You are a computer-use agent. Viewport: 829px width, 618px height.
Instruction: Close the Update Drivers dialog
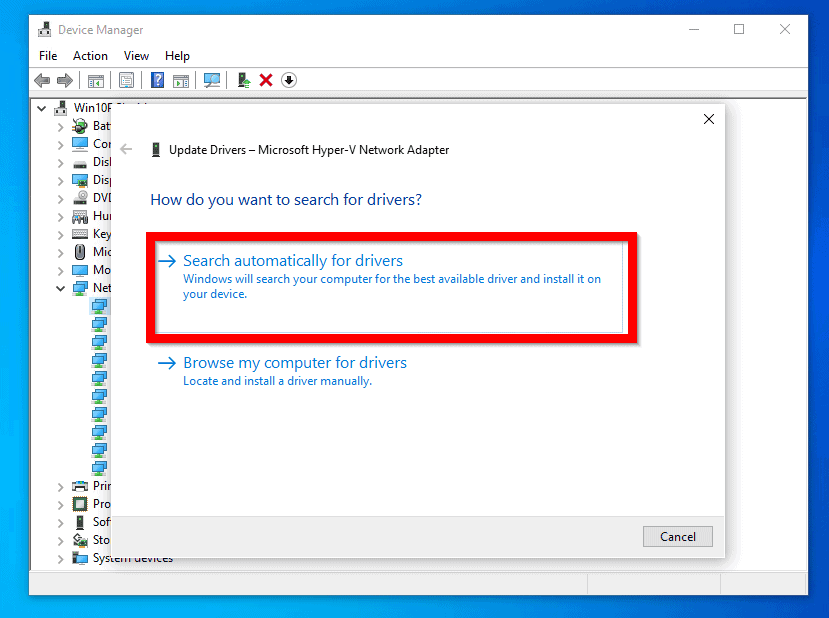click(x=709, y=119)
